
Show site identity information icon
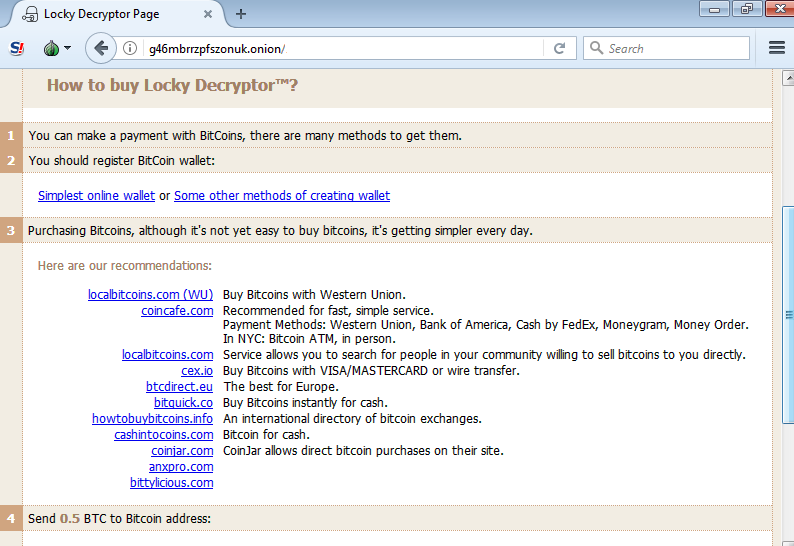130,48
